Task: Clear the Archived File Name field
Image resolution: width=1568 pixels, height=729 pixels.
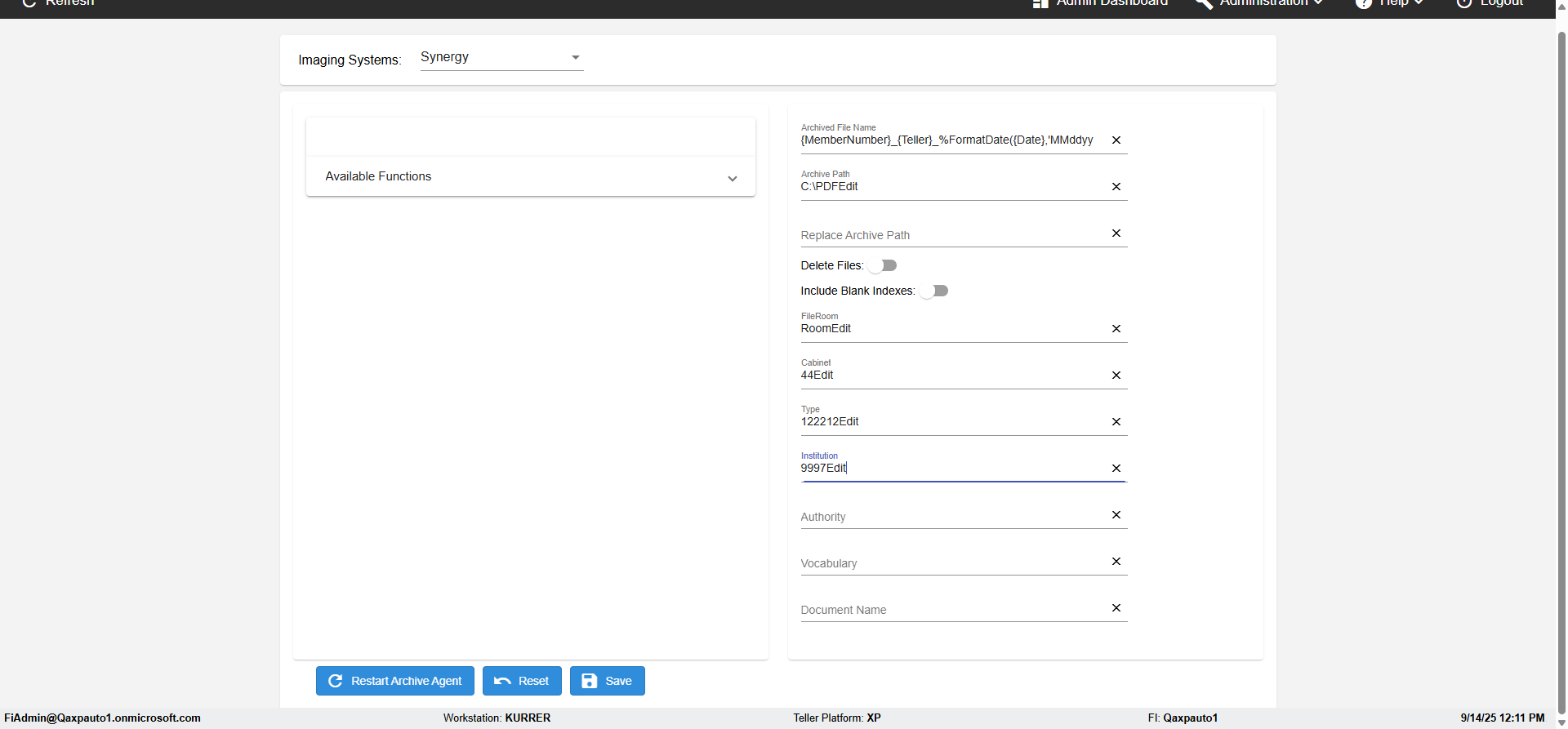Action: tap(1116, 140)
